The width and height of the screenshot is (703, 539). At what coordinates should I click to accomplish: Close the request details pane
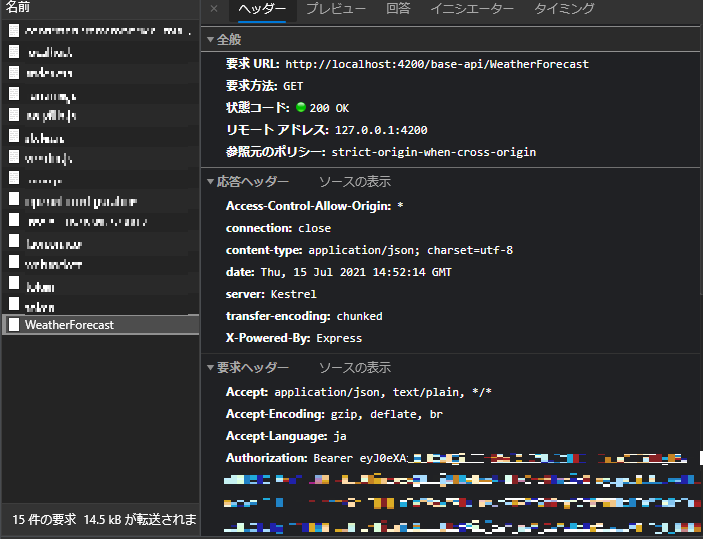tap(214, 9)
